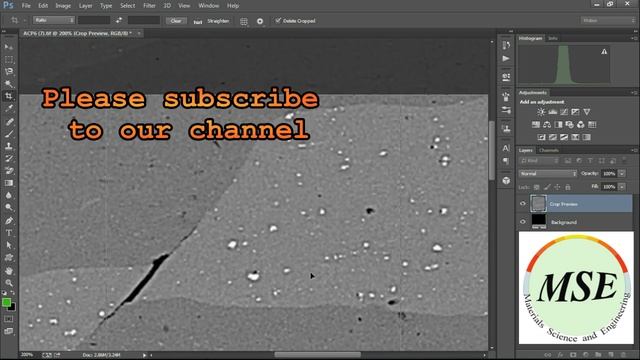Click the Color Balance adjustment icon
This screenshot has width=640, height=360.
point(547,124)
